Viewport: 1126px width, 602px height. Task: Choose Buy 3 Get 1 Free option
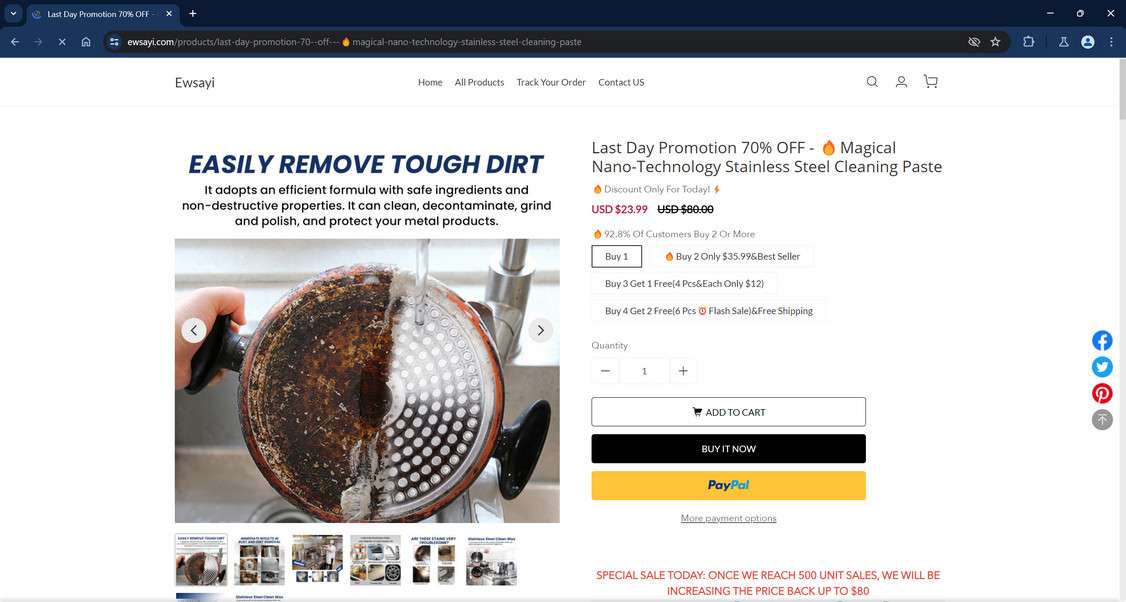(x=684, y=284)
